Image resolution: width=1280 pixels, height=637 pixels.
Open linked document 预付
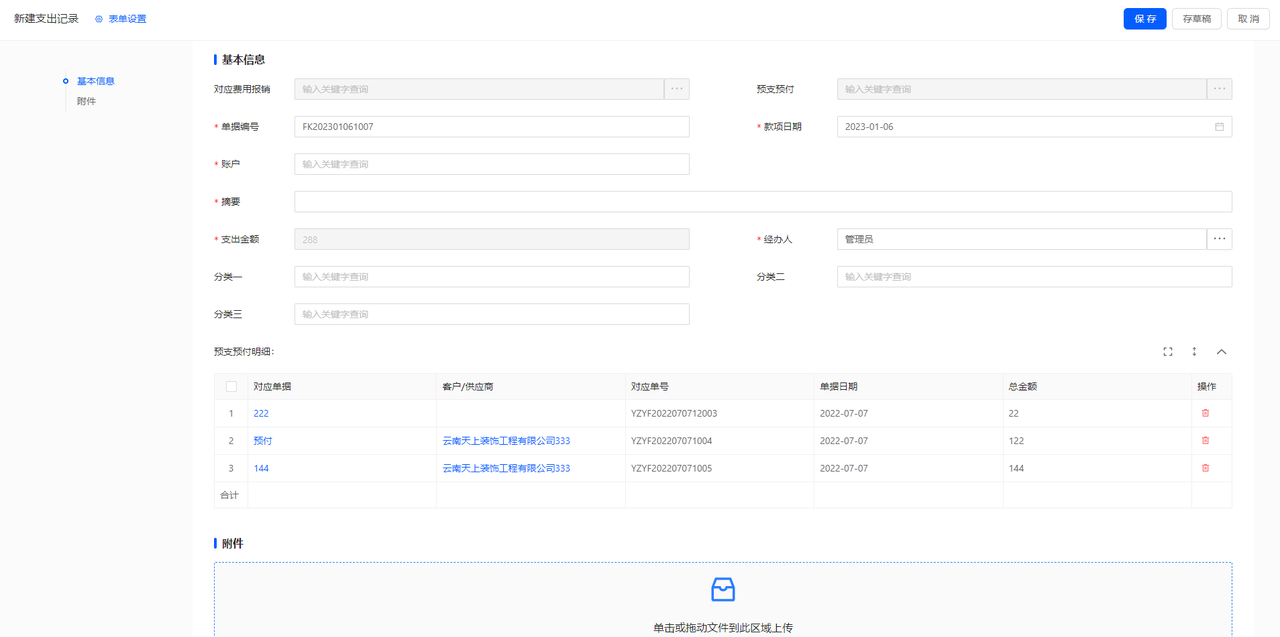click(x=262, y=441)
